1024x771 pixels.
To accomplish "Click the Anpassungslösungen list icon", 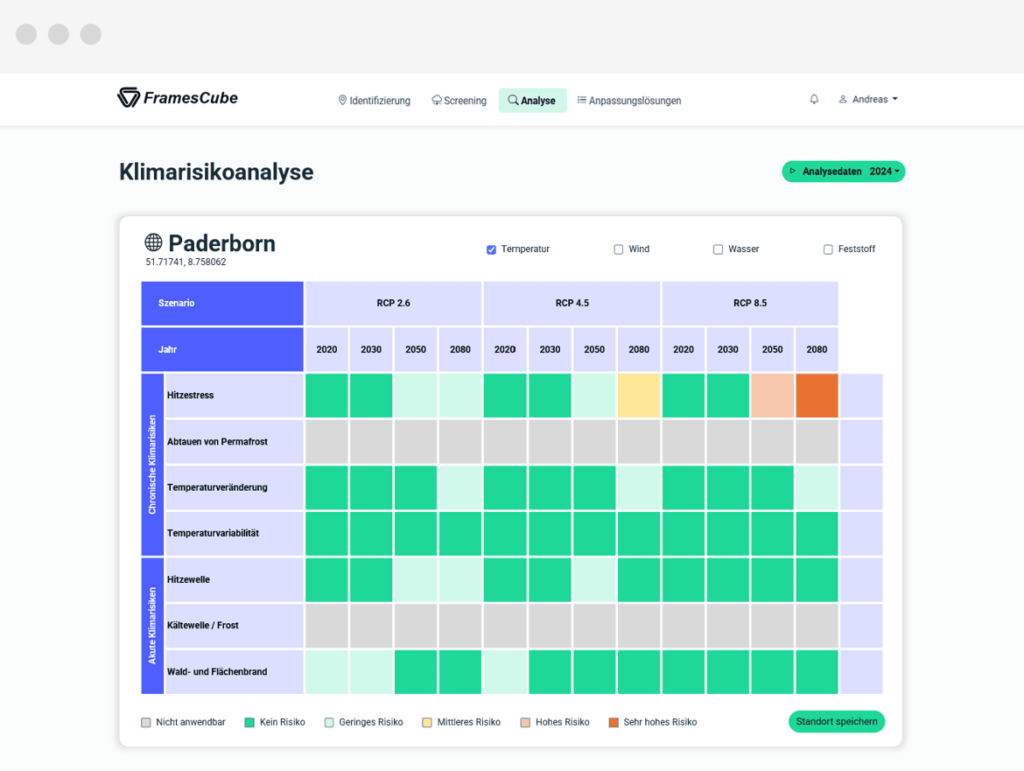I will pyautogui.click(x=581, y=100).
